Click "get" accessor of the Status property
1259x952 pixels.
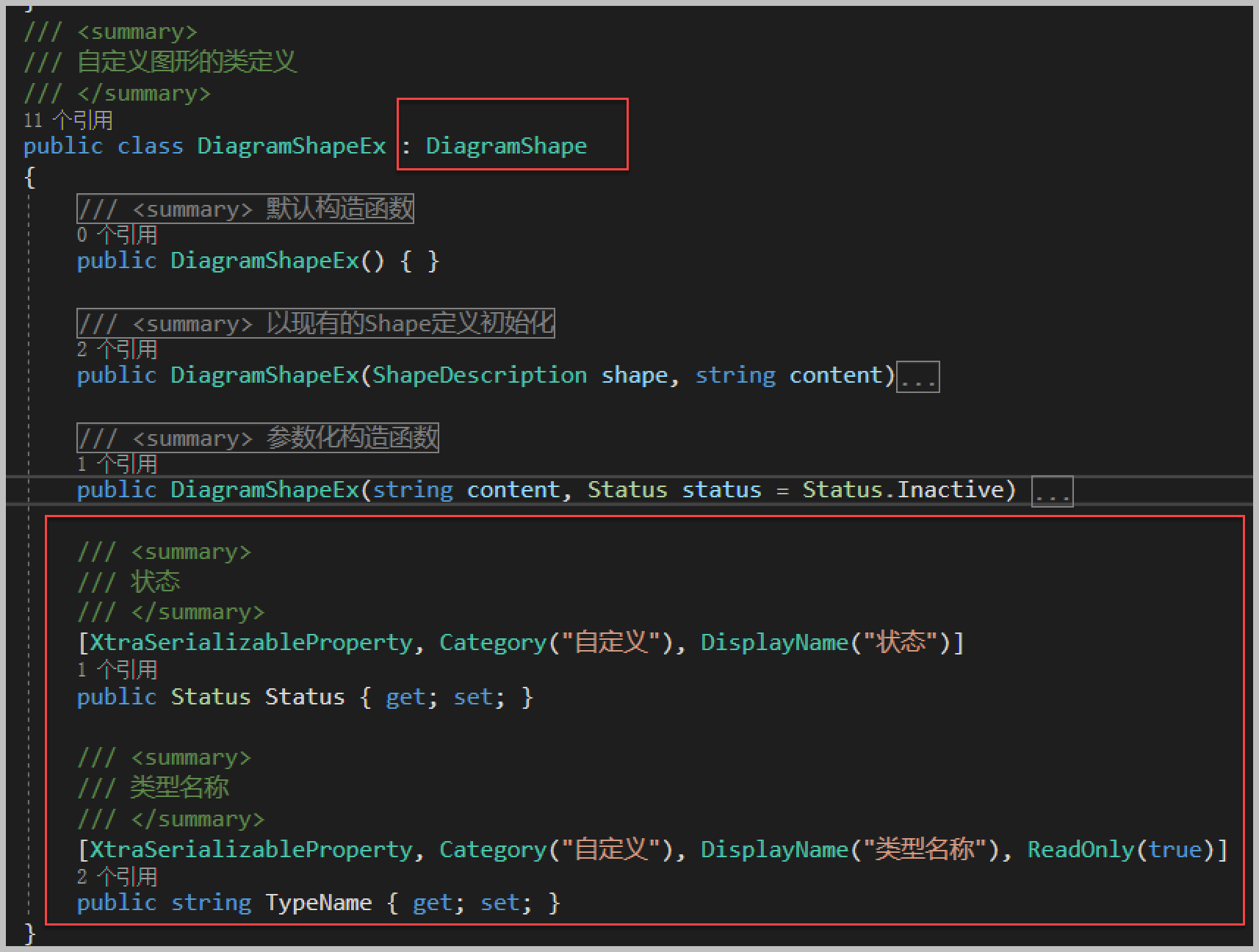(405, 696)
